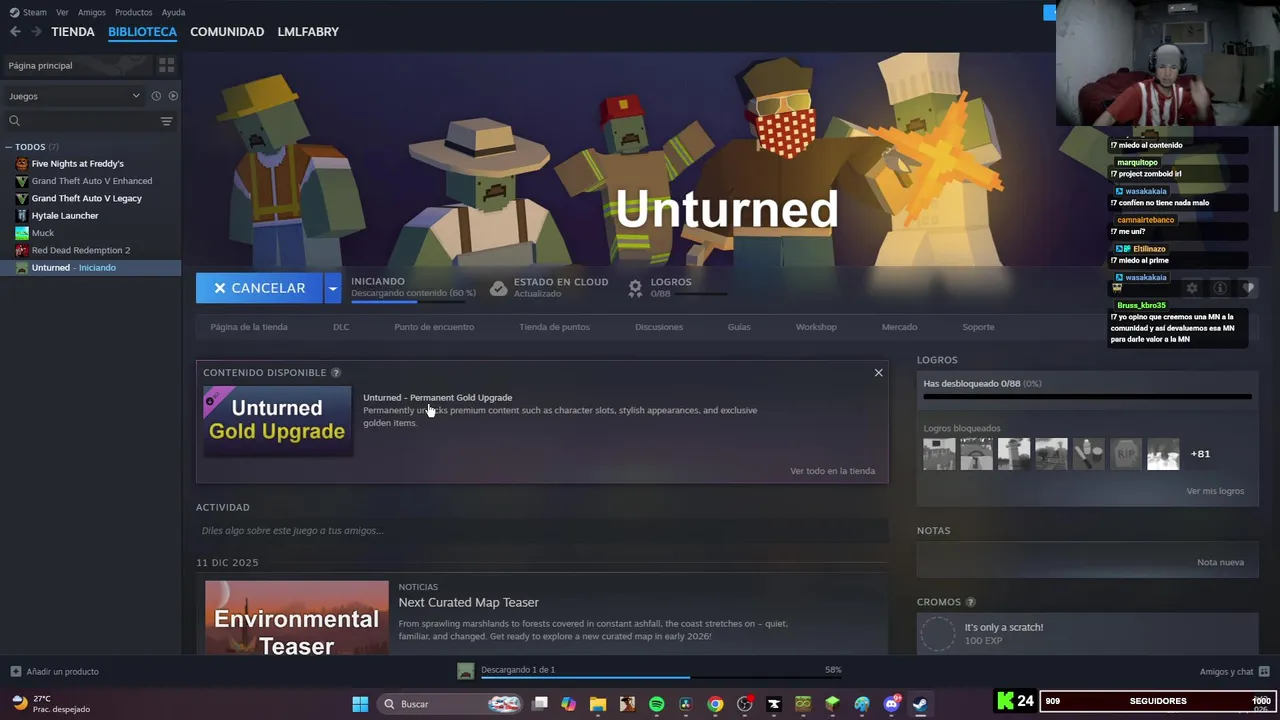Click the Estado en Cloud icon

pos(498,288)
